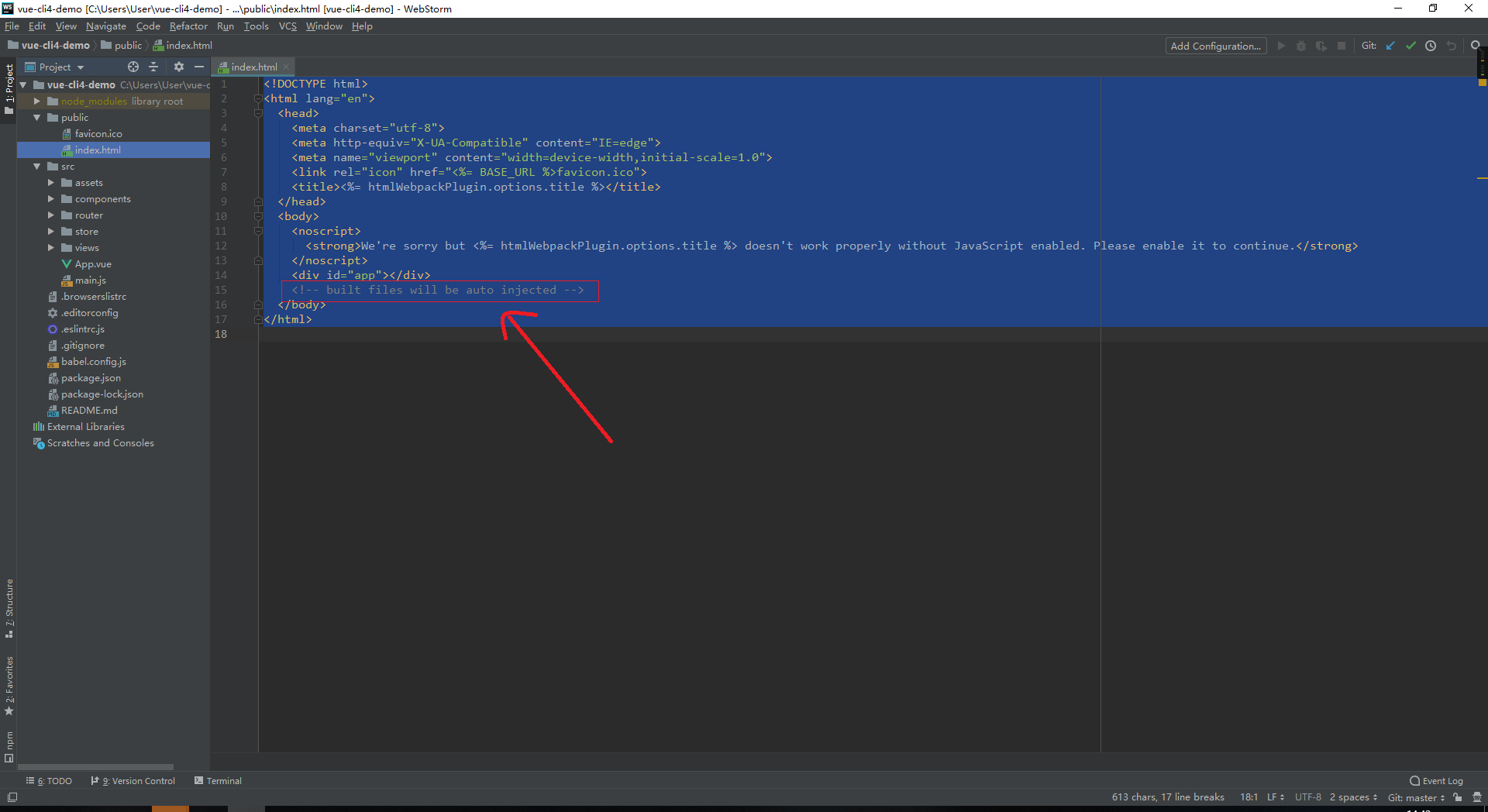Commit changes with the Git green checkmark
The image size is (1488, 812).
pos(1410,46)
